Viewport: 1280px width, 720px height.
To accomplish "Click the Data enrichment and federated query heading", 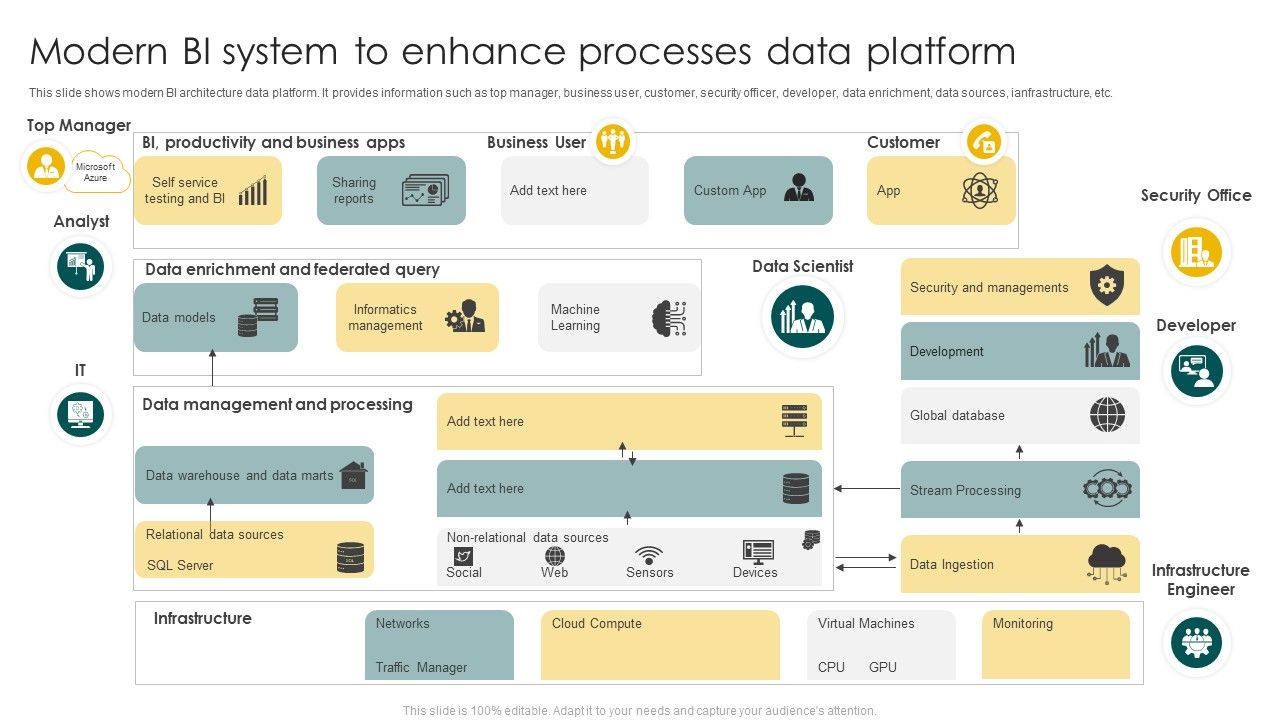I will click(x=292, y=269).
